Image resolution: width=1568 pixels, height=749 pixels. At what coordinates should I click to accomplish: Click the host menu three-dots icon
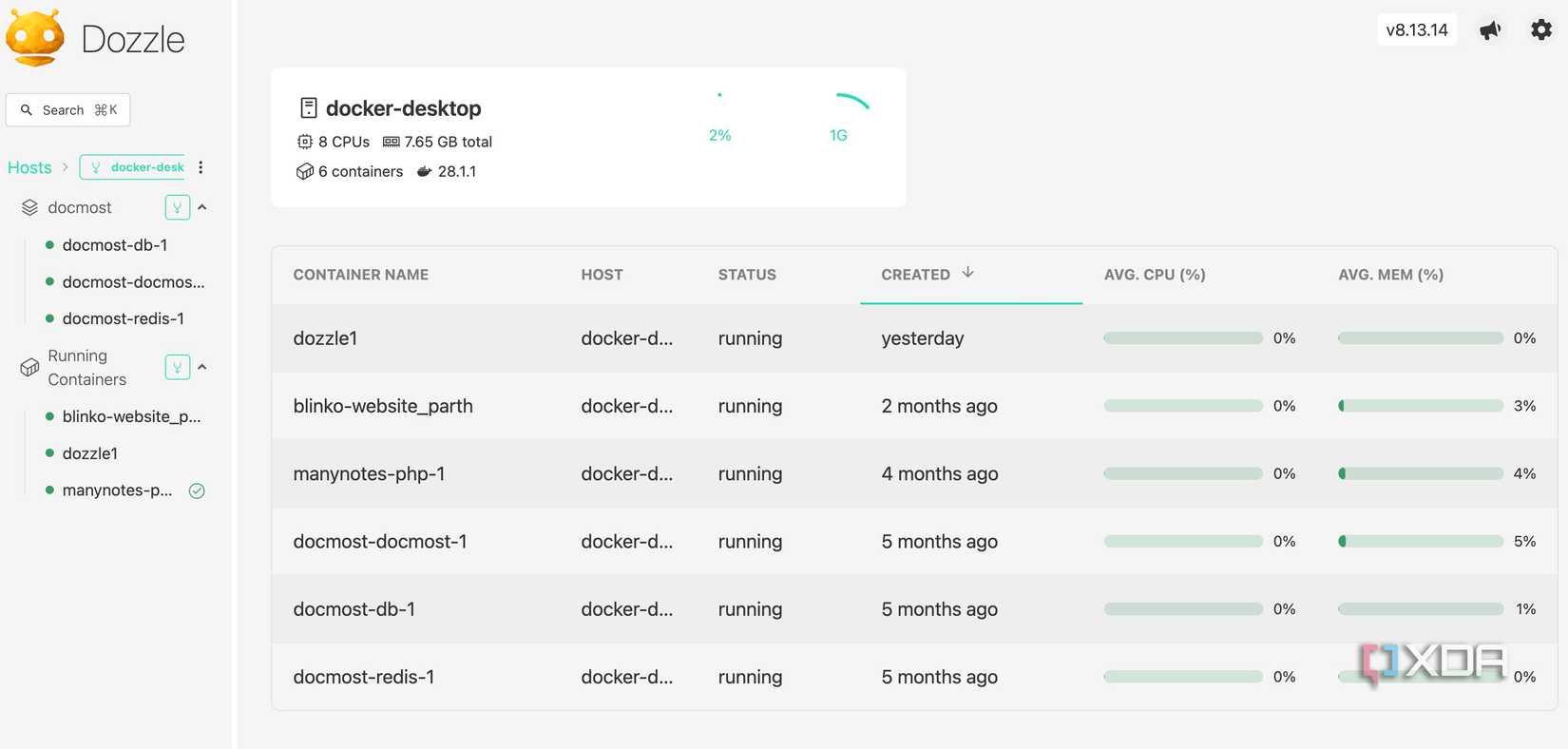(x=201, y=167)
